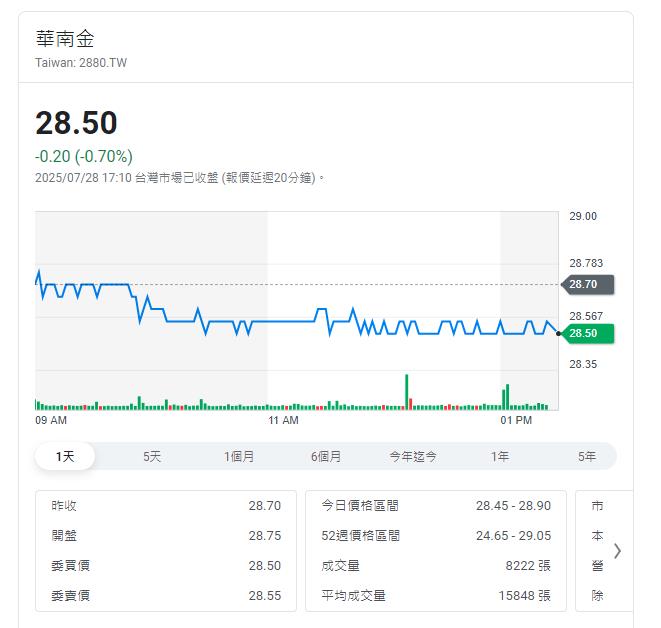Click the 28.567 y-axis label
Viewport: 661px width, 628px height.
[586, 316]
